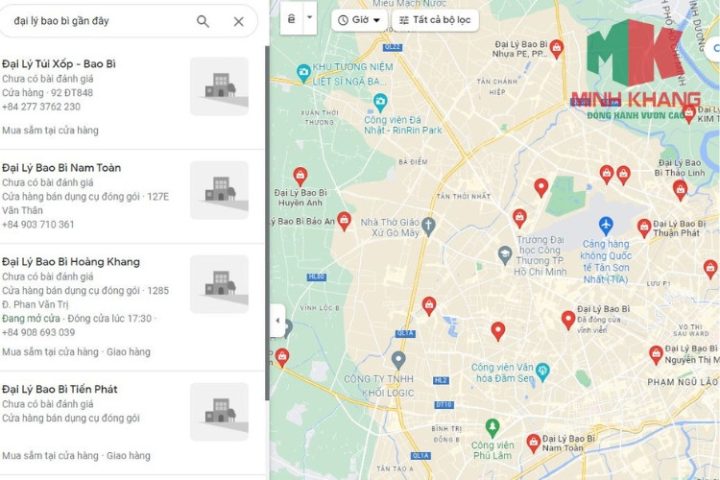Select Đại Lý Bao Bì Huyền Anh map pin
Screen dimensions: 720x480
300,176
